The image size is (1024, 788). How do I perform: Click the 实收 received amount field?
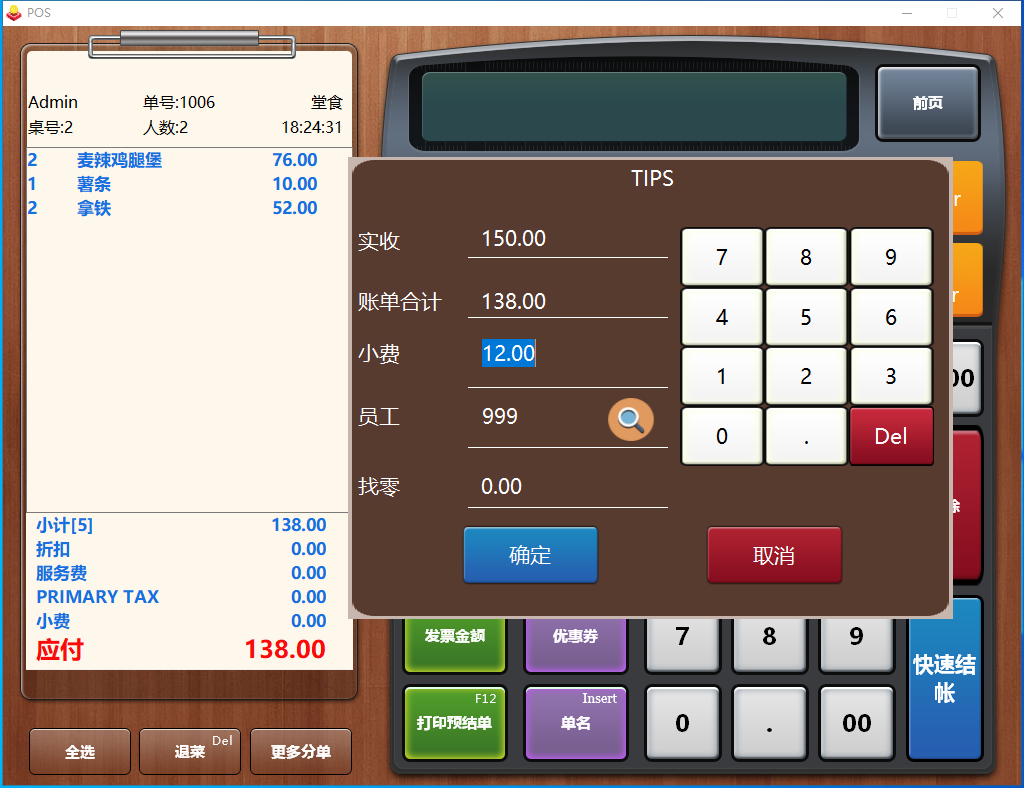coord(567,239)
